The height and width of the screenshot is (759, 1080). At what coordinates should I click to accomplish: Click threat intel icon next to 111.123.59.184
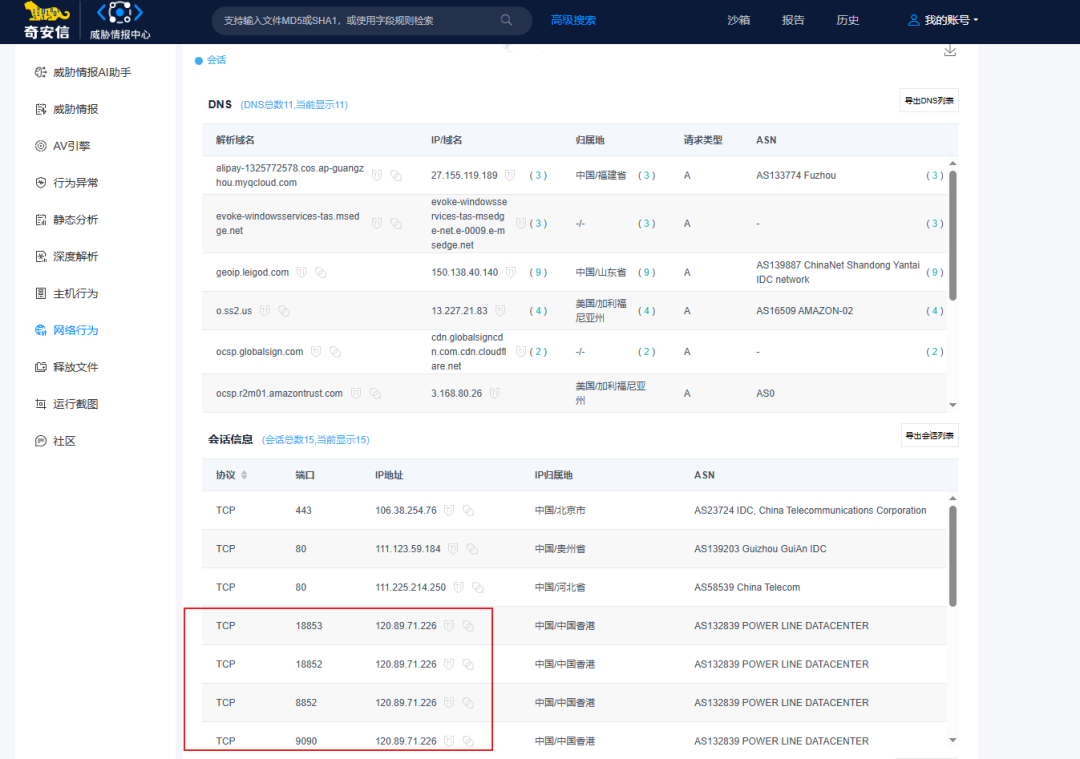453,549
